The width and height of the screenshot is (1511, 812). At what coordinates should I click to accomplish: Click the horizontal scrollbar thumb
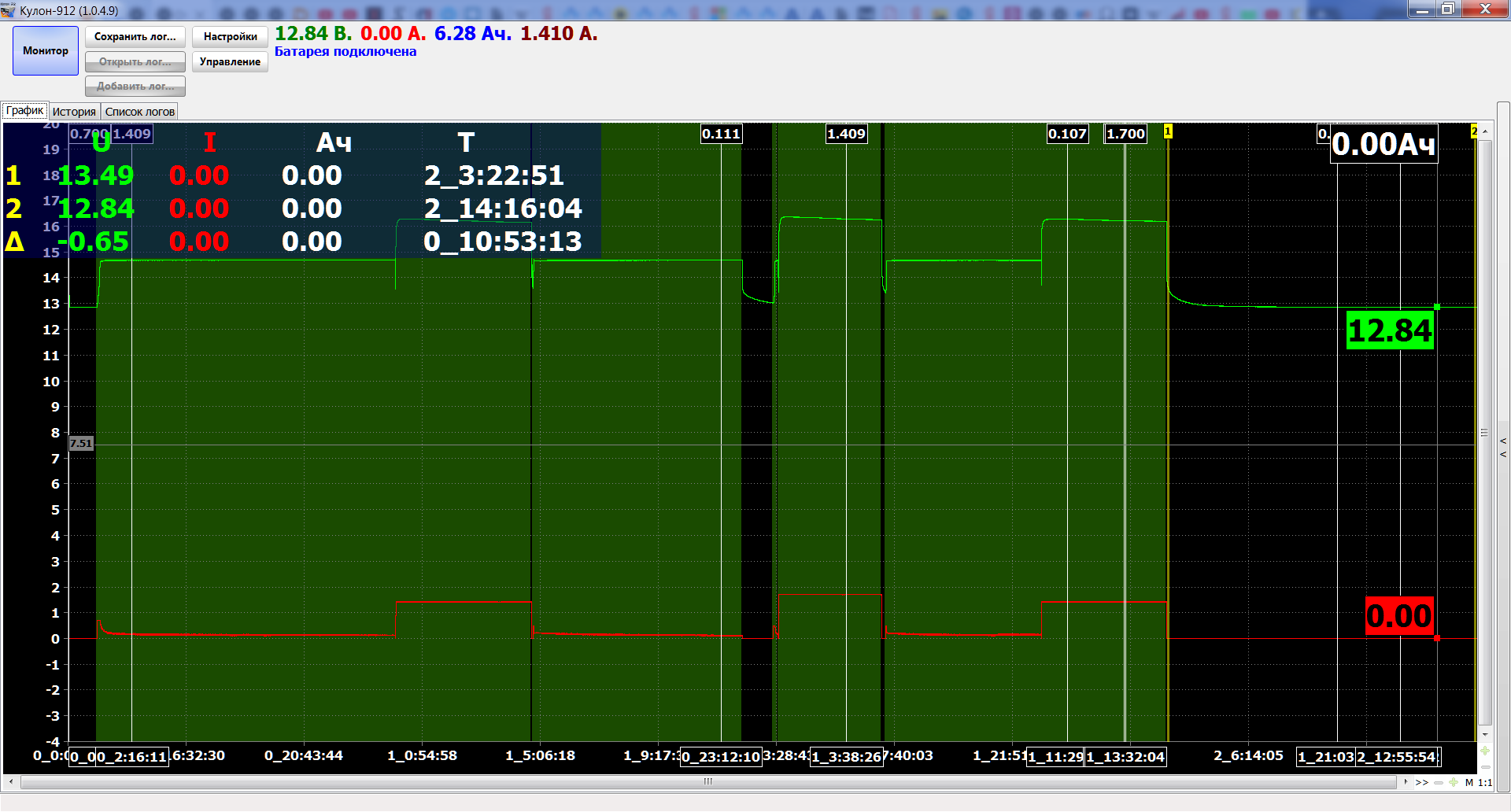coord(707,782)
